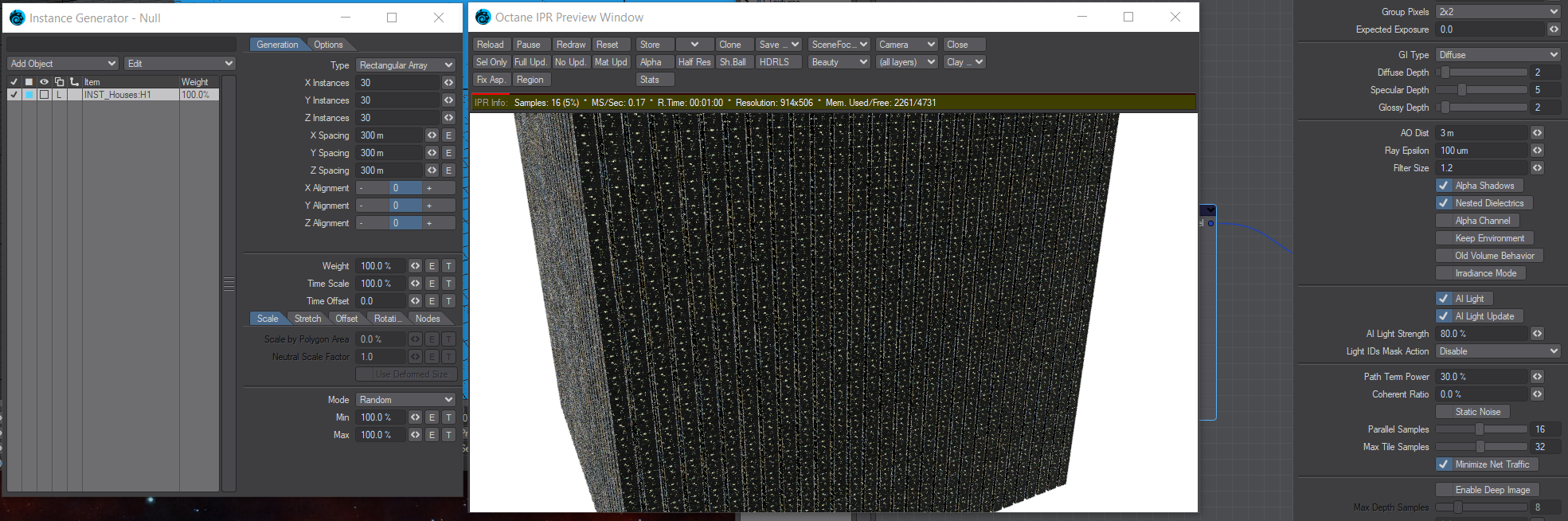The width and height of the screenshot is (1568, 521).
Task: Click the AI Light Strength stepper arrows
Action: pyautogui.click(x=1537, y=334)
